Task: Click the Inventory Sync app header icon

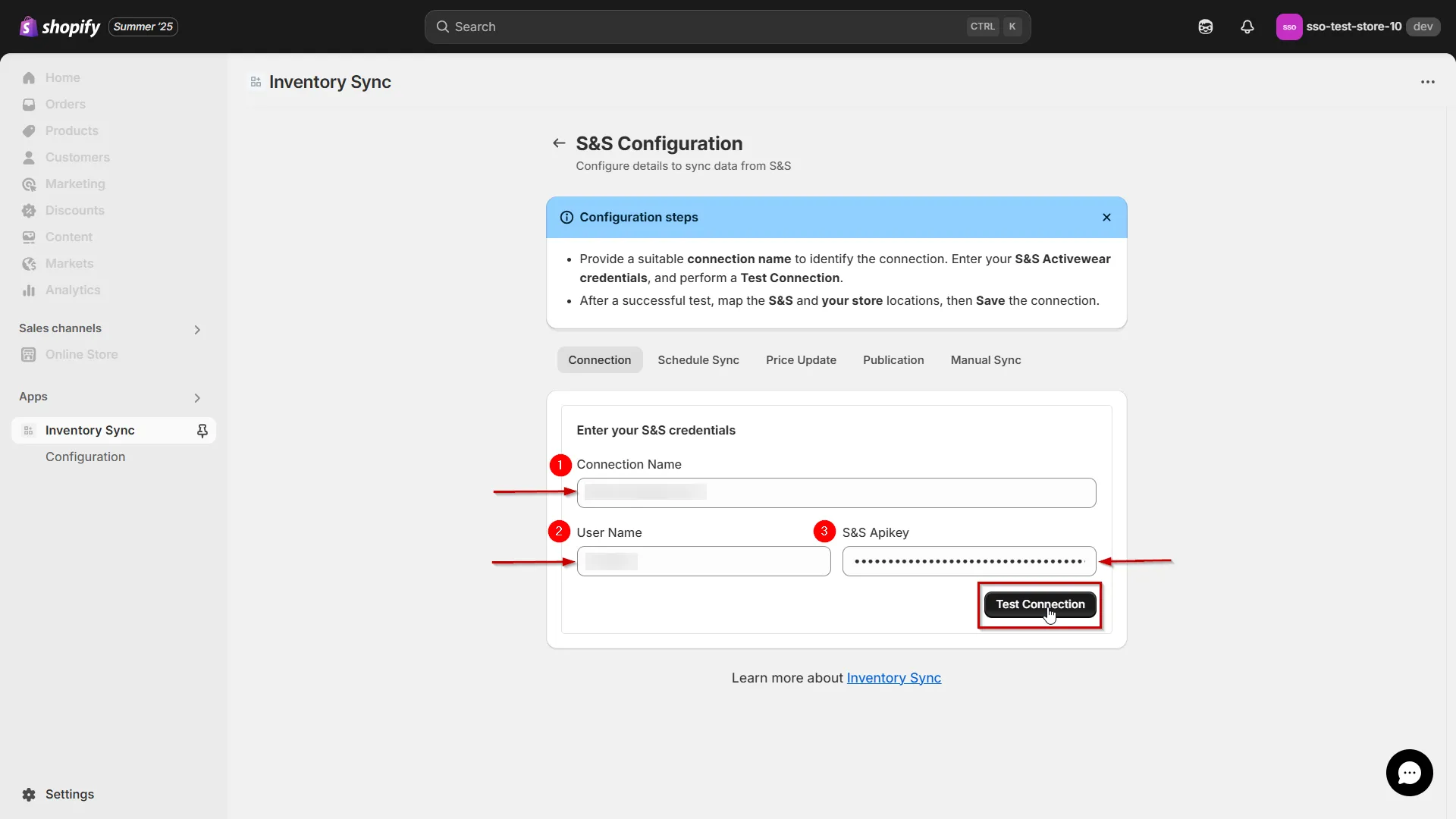Action: click(x=256, y=82)
